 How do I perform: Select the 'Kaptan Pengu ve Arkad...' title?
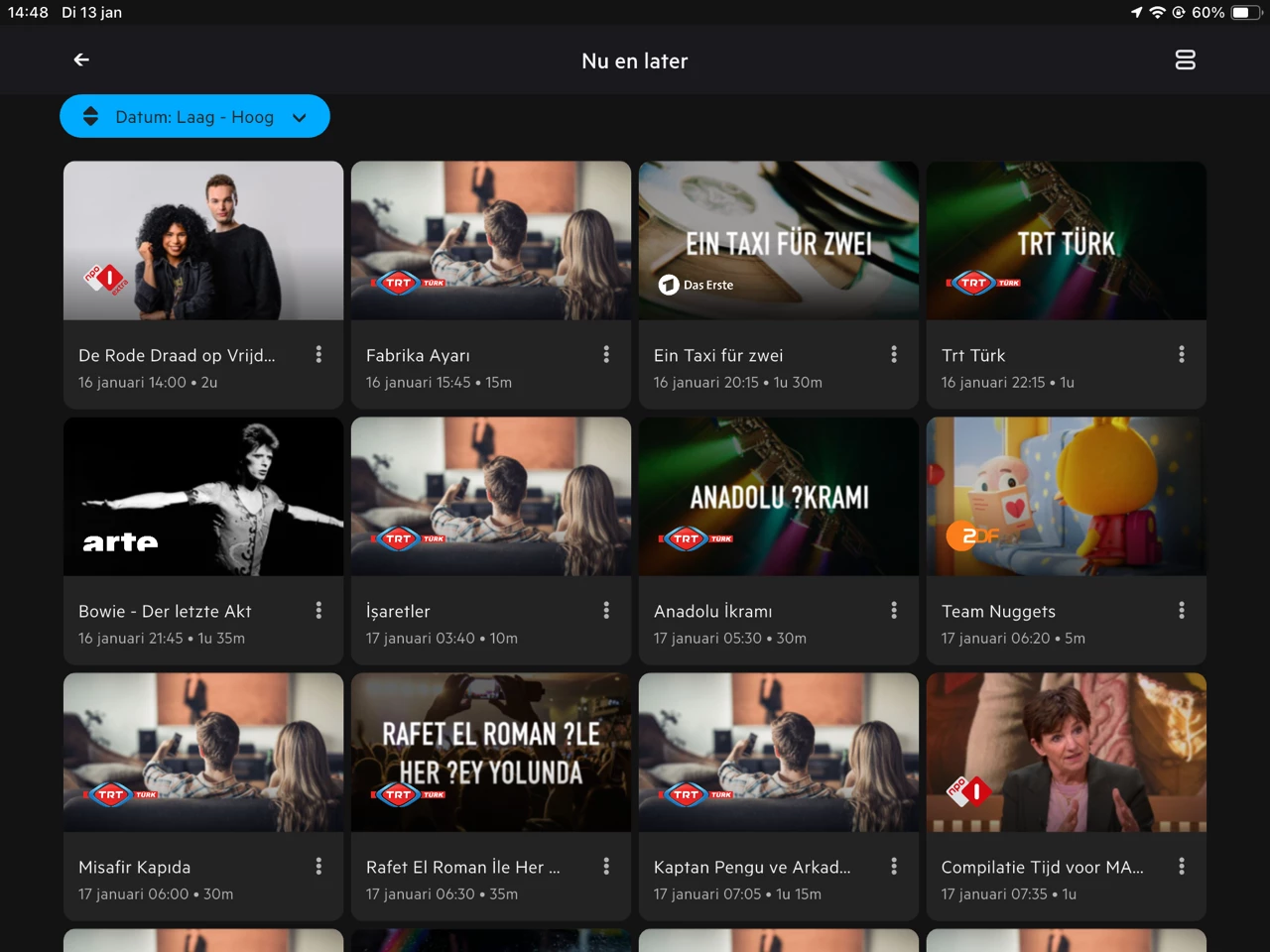tap(752, 867)
